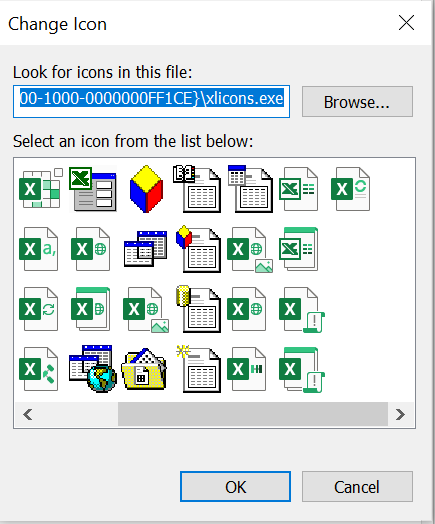Screen dimensions: 435x524
Task: Click the xlicons.exe file path field
Action: click(x=151, y=101)
